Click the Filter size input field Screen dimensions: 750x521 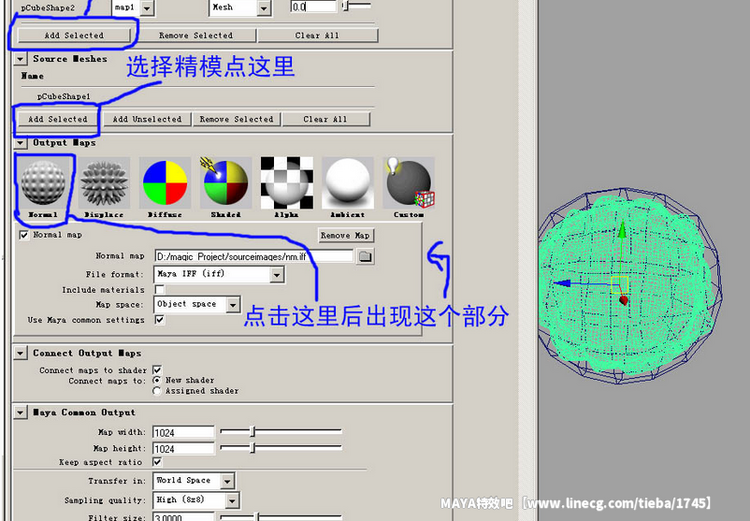[x=183, y=517]
